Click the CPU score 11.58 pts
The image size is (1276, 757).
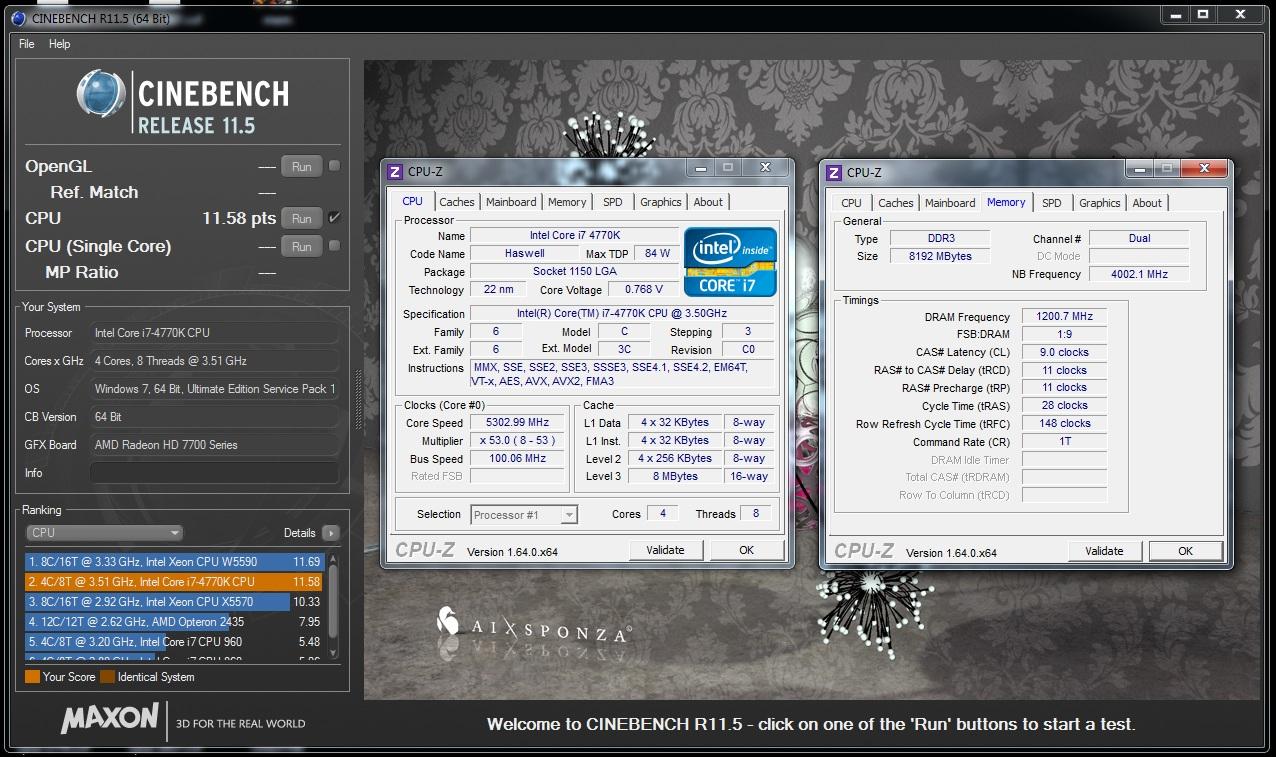(239, 218)
